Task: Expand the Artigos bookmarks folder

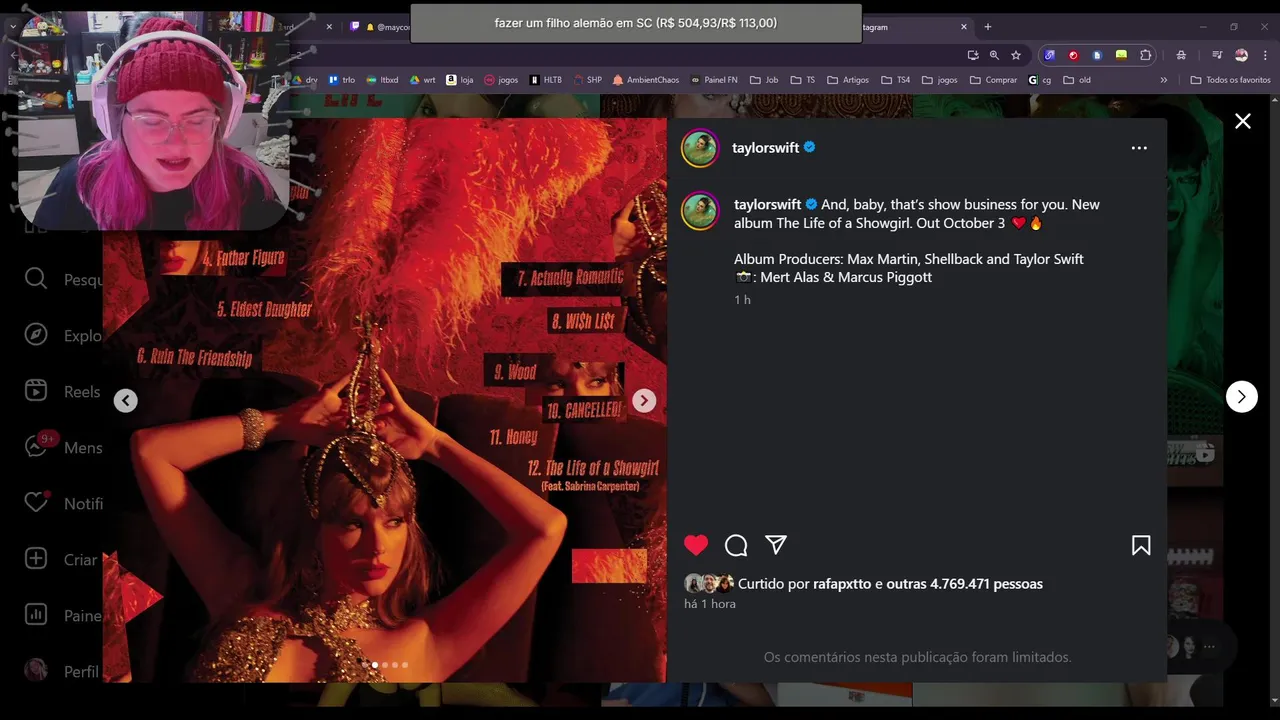Action: coord(848,80)
